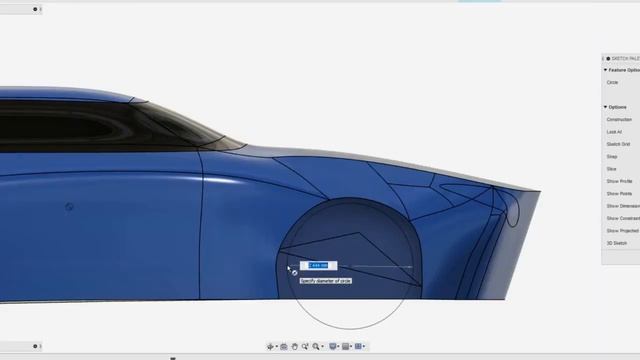Image resolution: width=640 pixels, height=360 pixels.
Task: Click the Show Constraints option label
Action: tap(623, 218)
